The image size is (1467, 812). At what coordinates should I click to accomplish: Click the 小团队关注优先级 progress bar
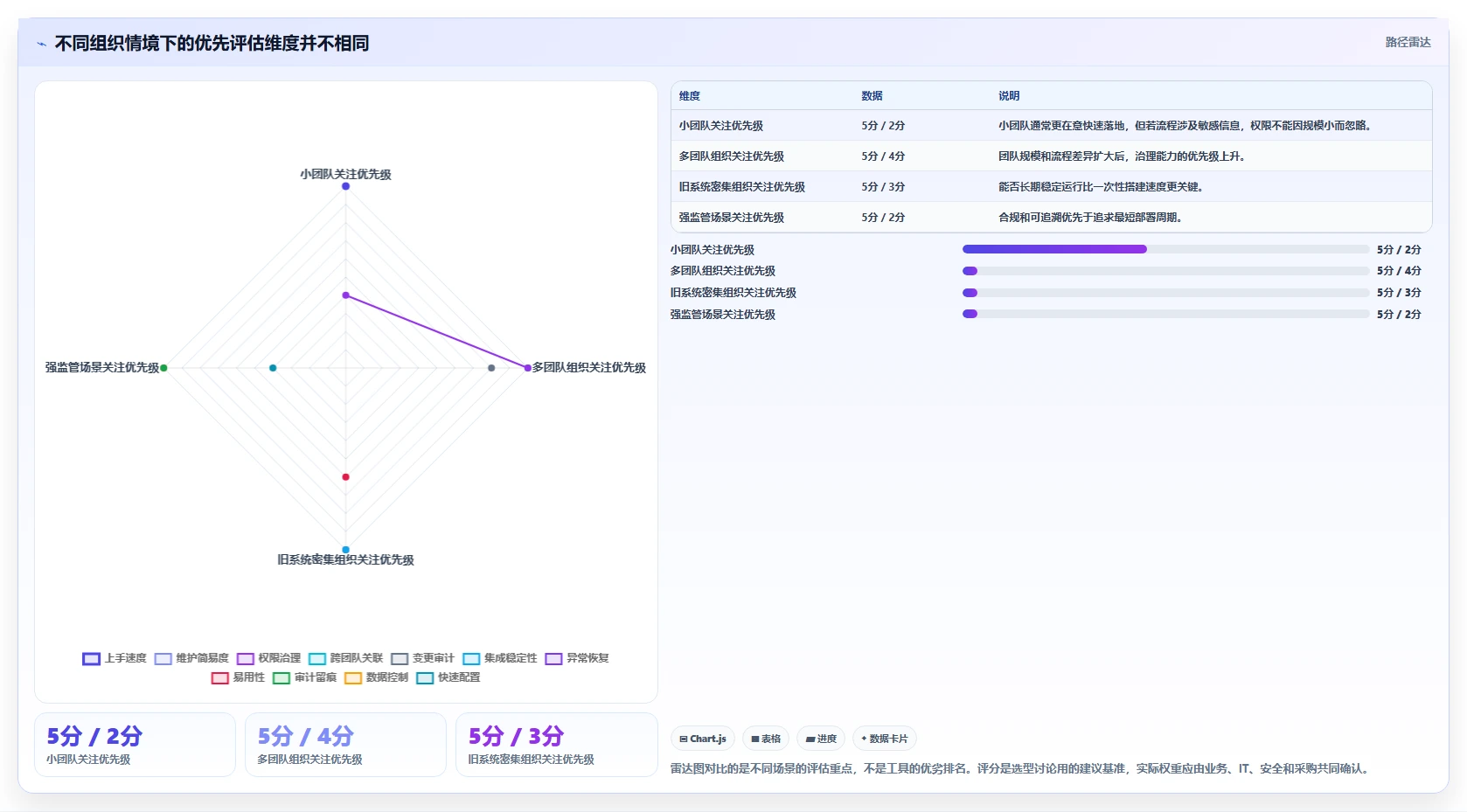[1165, 249]
